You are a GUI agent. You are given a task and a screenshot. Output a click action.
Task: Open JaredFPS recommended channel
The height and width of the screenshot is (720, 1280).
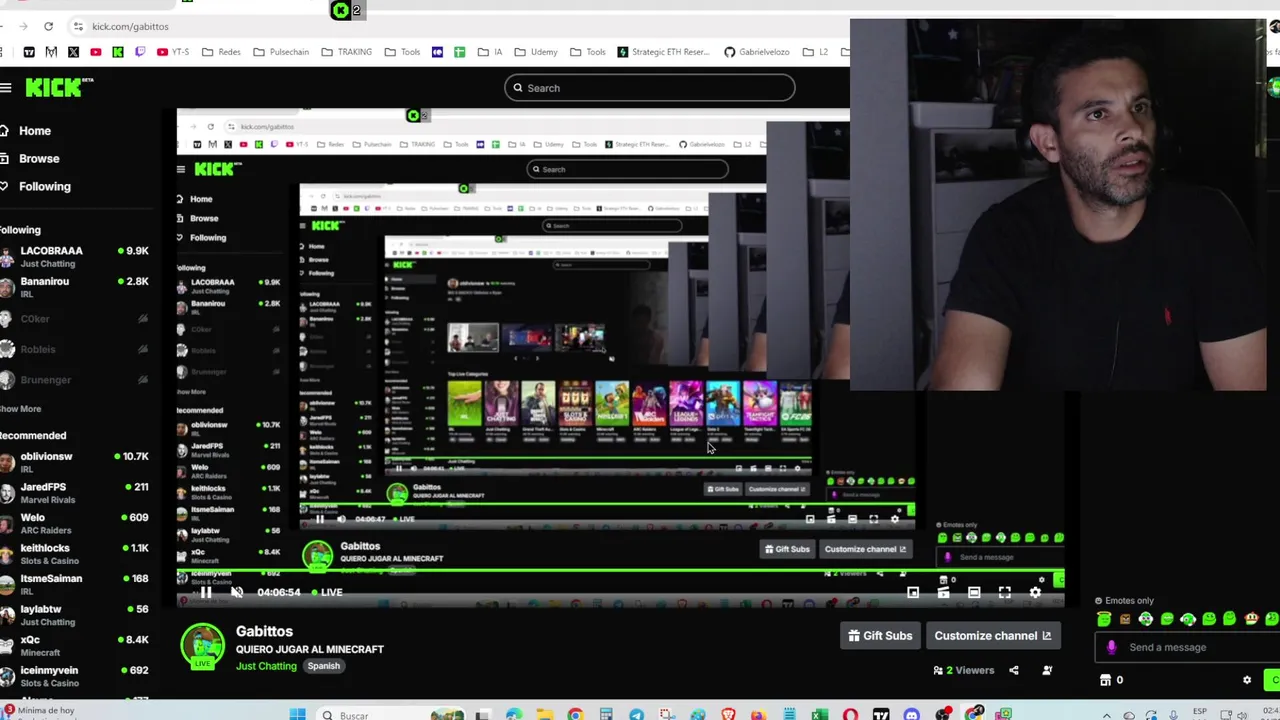pyautogui.click(x=75, y=493)
